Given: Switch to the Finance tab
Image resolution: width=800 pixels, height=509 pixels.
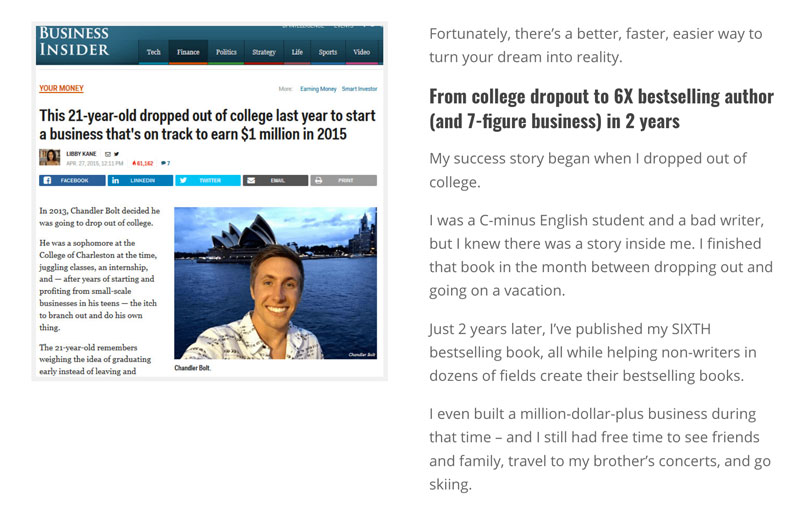Looking at the screenshot, I should click(x=188, y=52).
